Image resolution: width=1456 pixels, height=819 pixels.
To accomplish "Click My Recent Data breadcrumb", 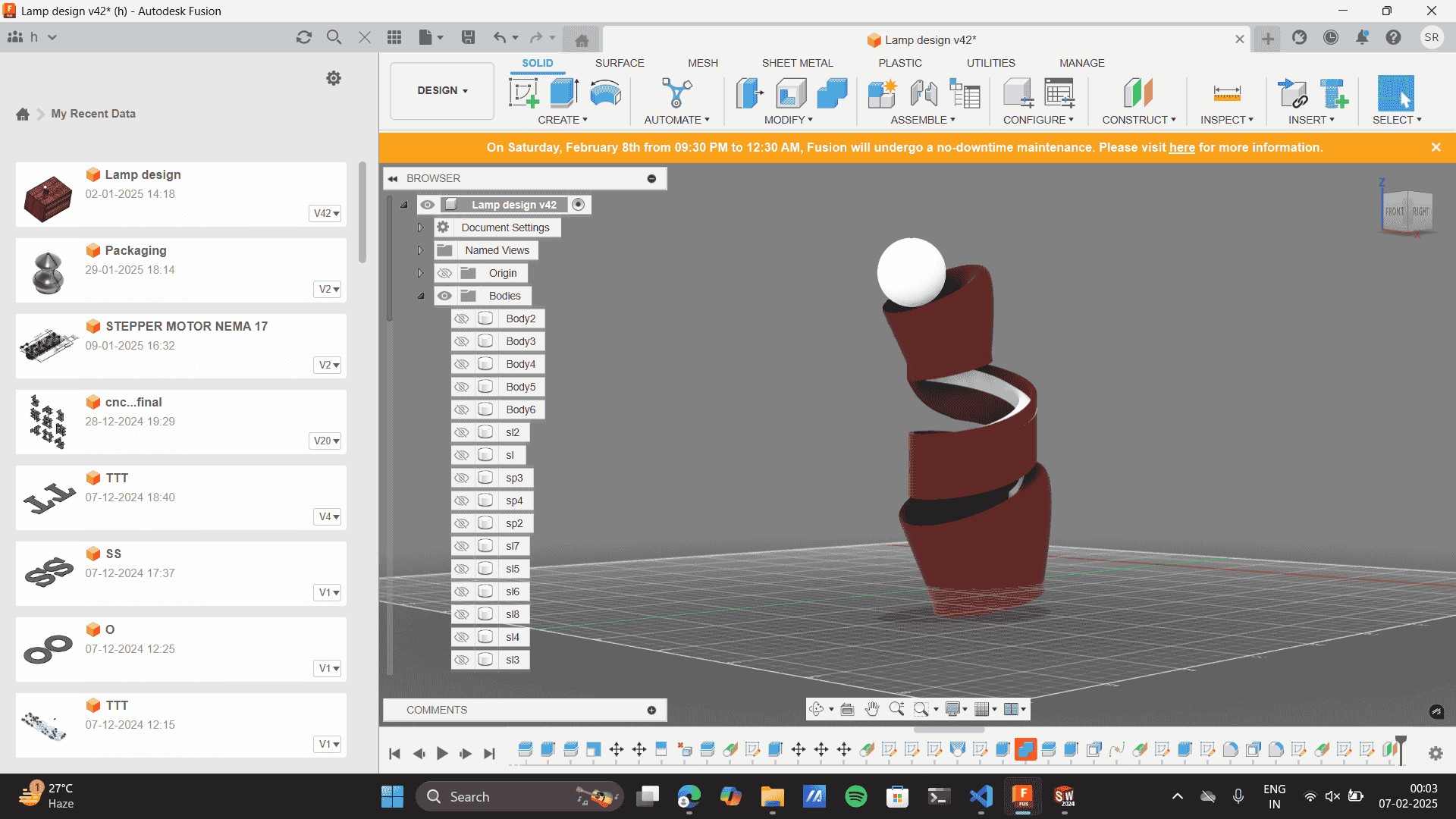I will (93, 114).
